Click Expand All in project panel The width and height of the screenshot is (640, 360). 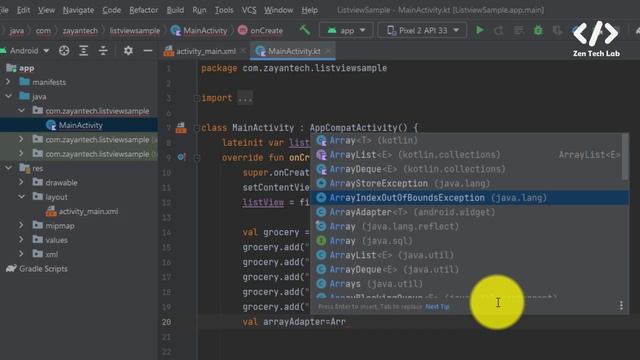pyautogui.click(x=84, y=51)
